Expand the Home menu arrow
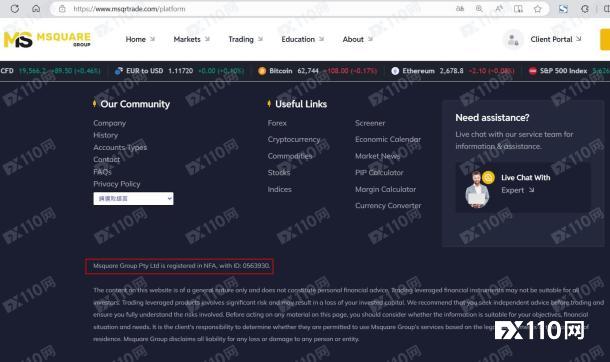 coord(152,39)
